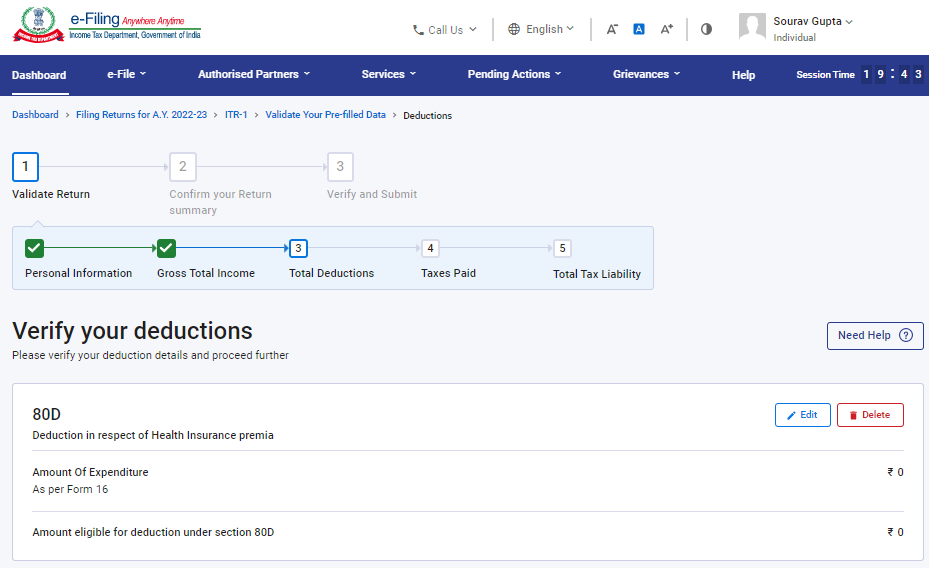Viewport: 929px width, 568px height.
Task: Select step 2 Confirm your Return summary
Action: (183, 167)
